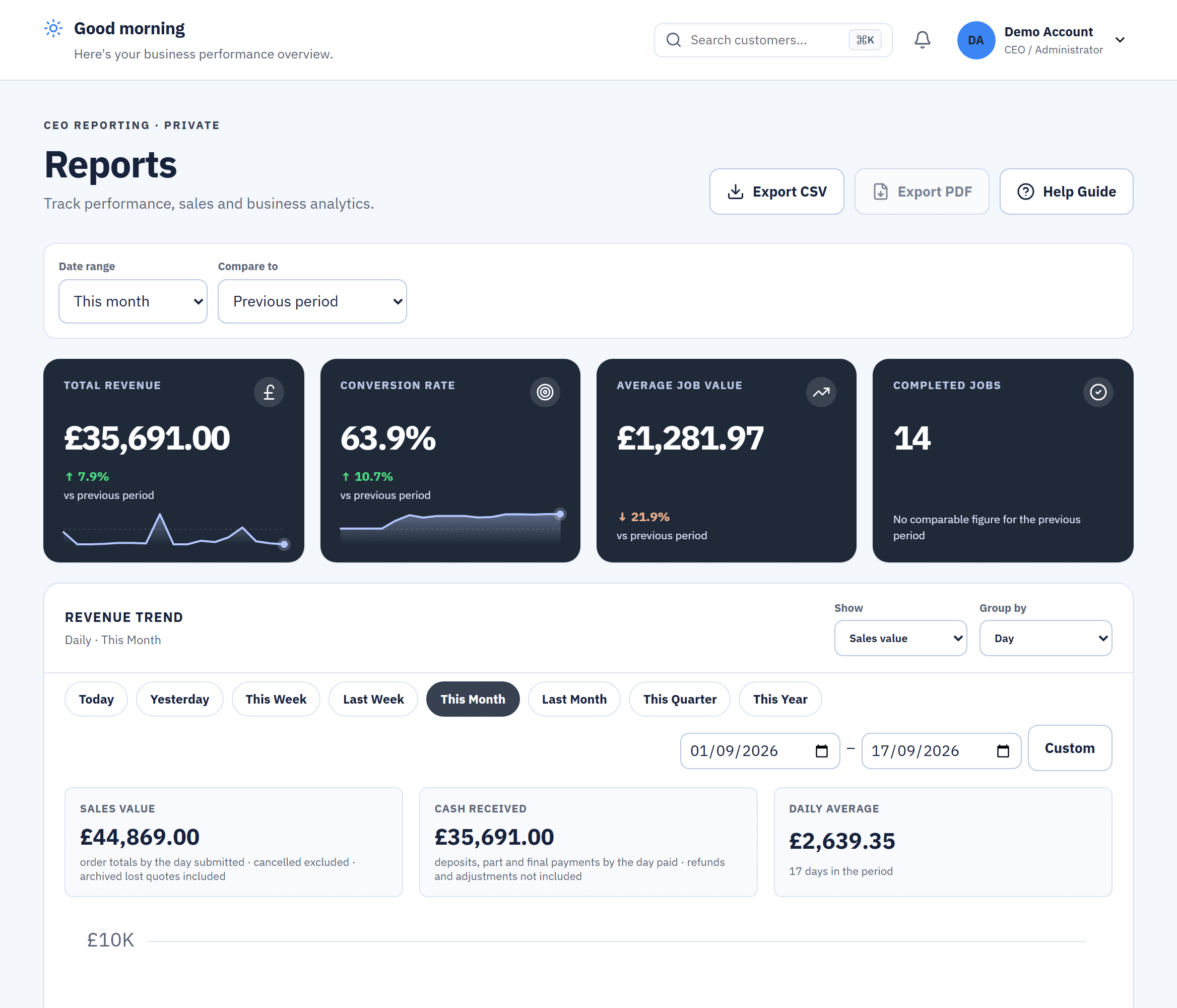Open calendar picker for 01/09/2026 start date
Image resolution: width=1177 pixels, height=1008 pixels.
point(821,751)
